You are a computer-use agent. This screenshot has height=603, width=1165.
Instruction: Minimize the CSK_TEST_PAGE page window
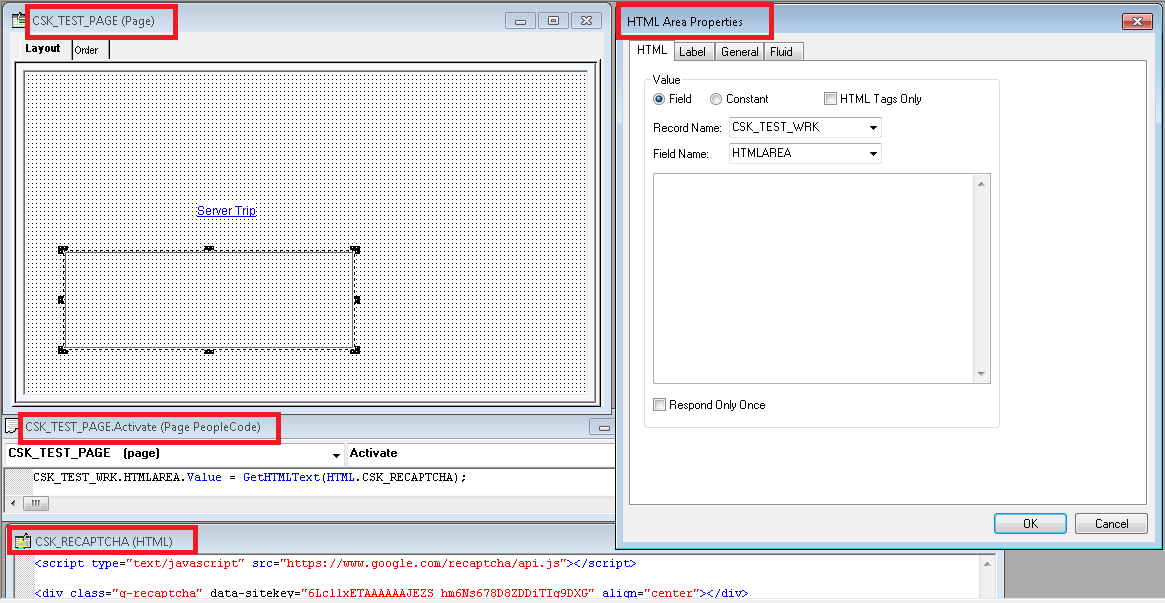(520, 21)
